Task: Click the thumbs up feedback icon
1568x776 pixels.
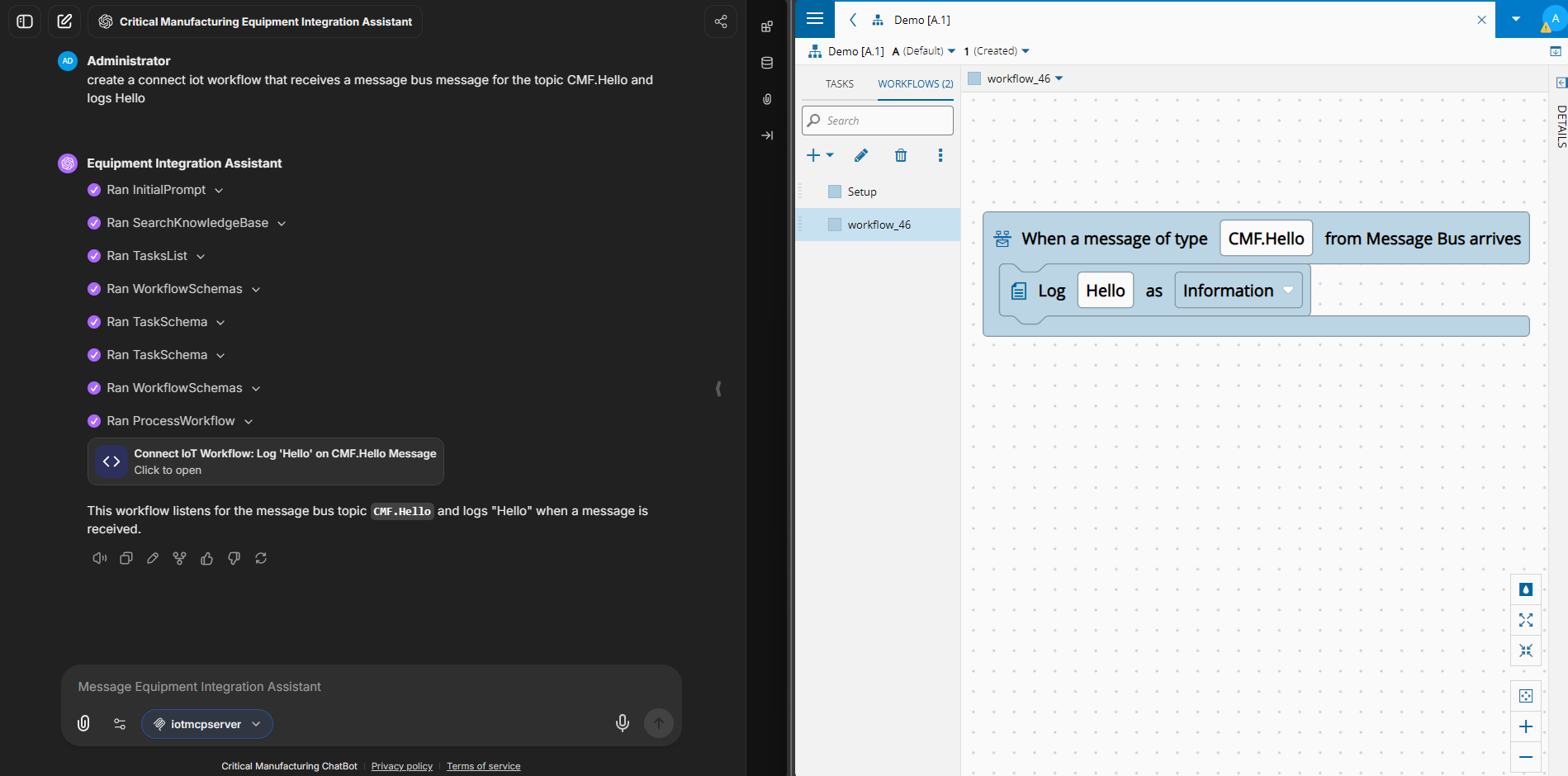Action: coord(206,559)
